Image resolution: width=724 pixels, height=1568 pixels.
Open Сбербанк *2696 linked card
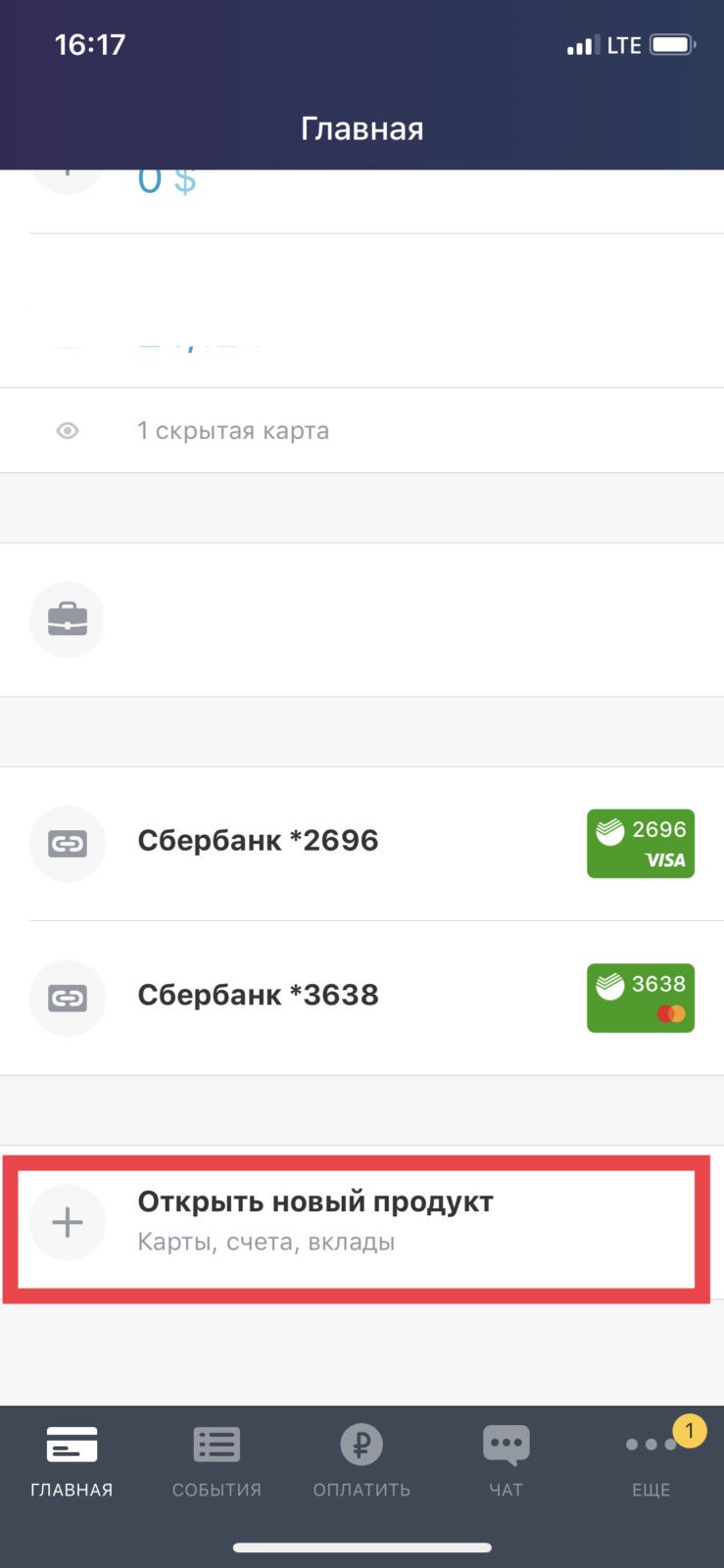258,841
